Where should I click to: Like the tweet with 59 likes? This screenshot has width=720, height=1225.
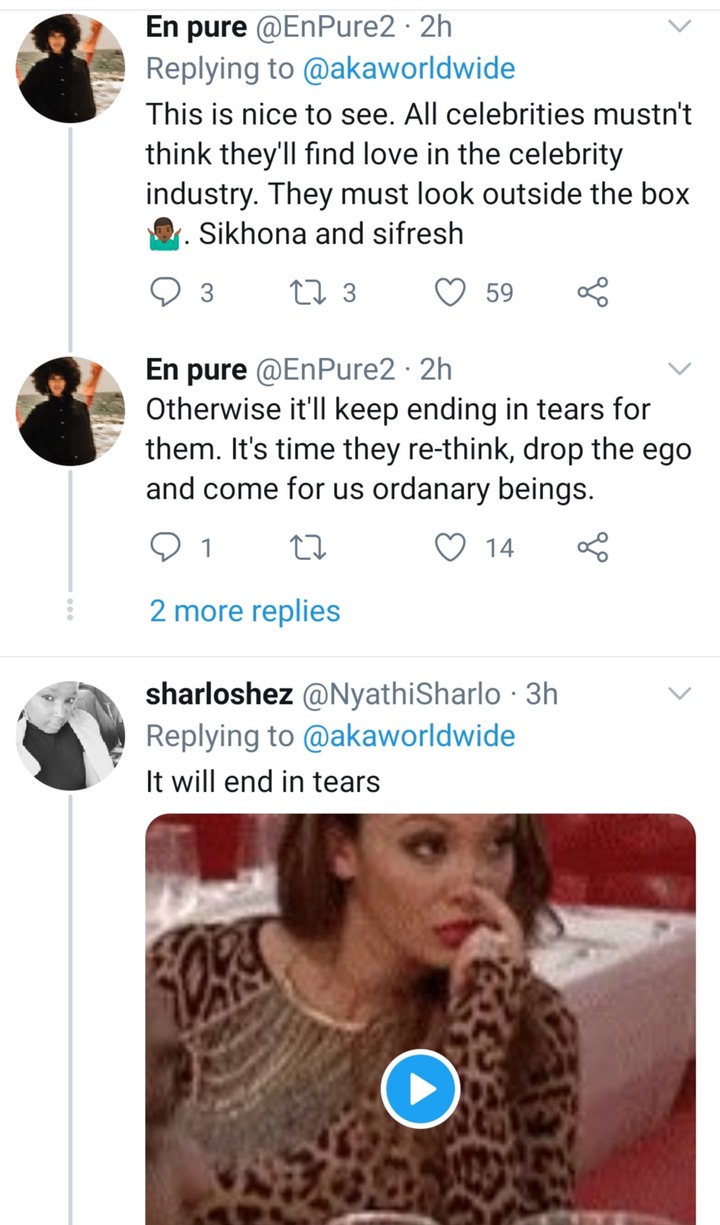(453, 292)
